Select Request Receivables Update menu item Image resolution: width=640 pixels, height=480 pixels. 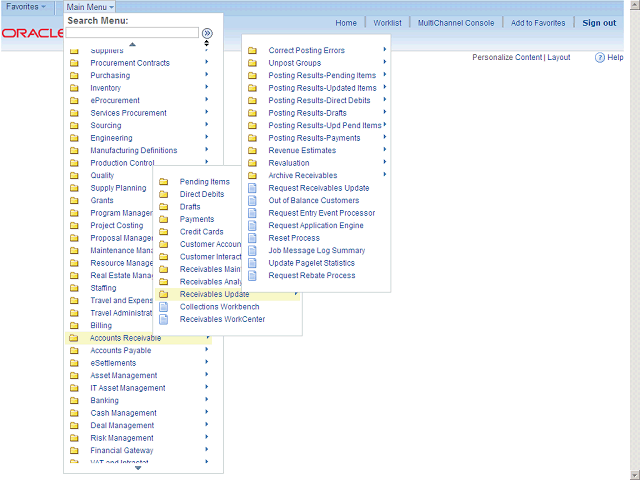click(x=318, y=188)
